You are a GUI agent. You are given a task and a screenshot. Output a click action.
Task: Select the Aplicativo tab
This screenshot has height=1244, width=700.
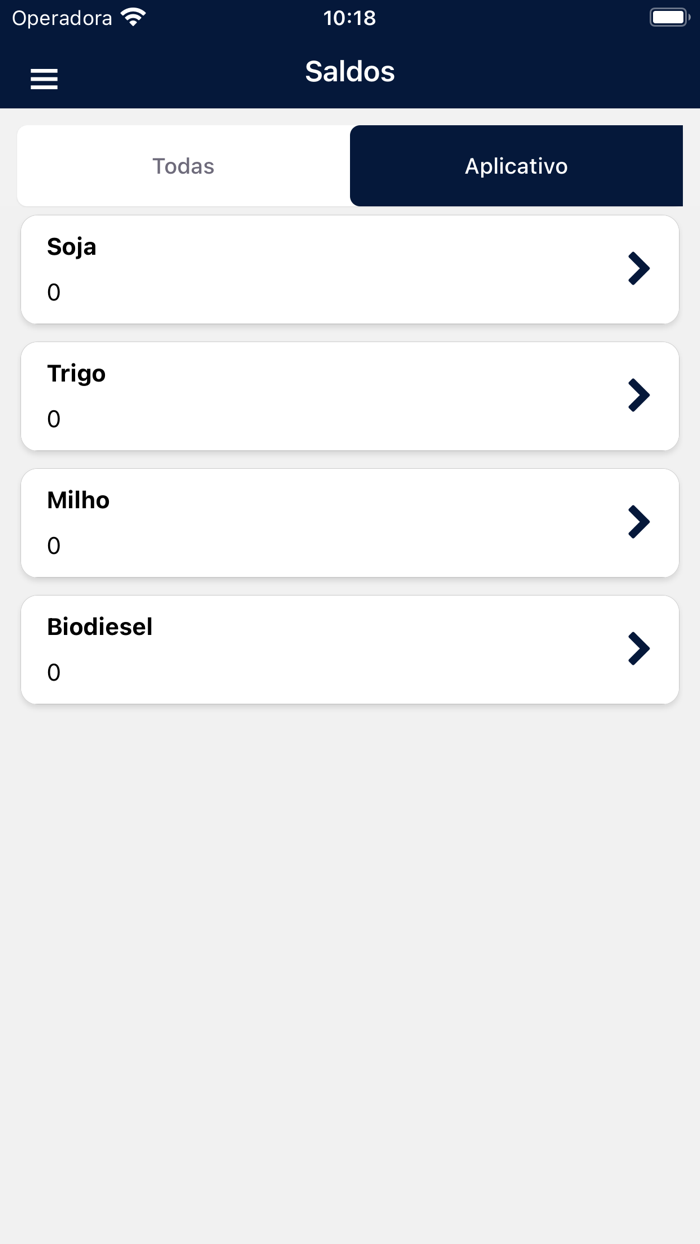[x=516, y=166]
